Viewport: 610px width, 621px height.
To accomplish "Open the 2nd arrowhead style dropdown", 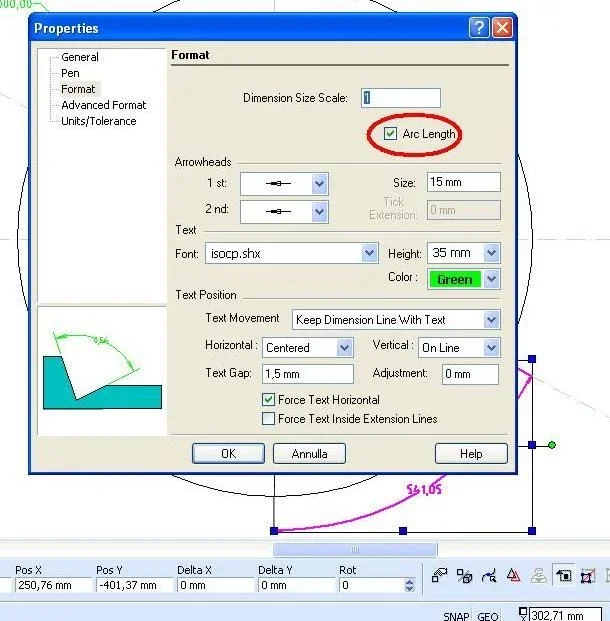I will click(x=320, y=211).
